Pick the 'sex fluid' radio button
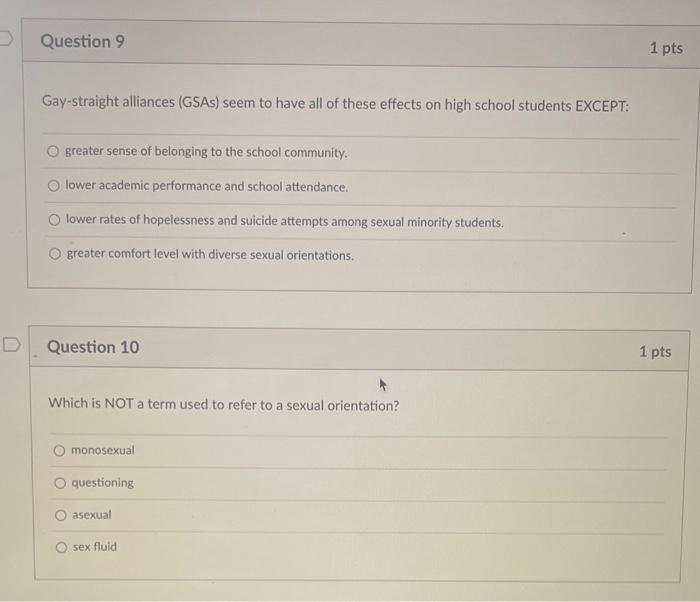The width and height of the screenshot is (700, 602). (x=62, y=548)
